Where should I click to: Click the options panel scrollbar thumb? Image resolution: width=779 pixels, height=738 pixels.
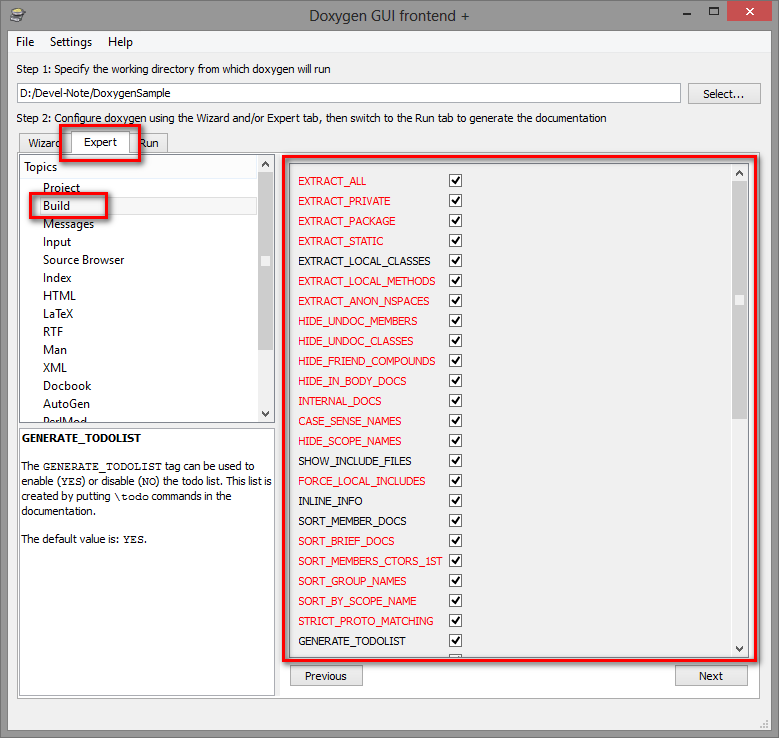point(739,300)
